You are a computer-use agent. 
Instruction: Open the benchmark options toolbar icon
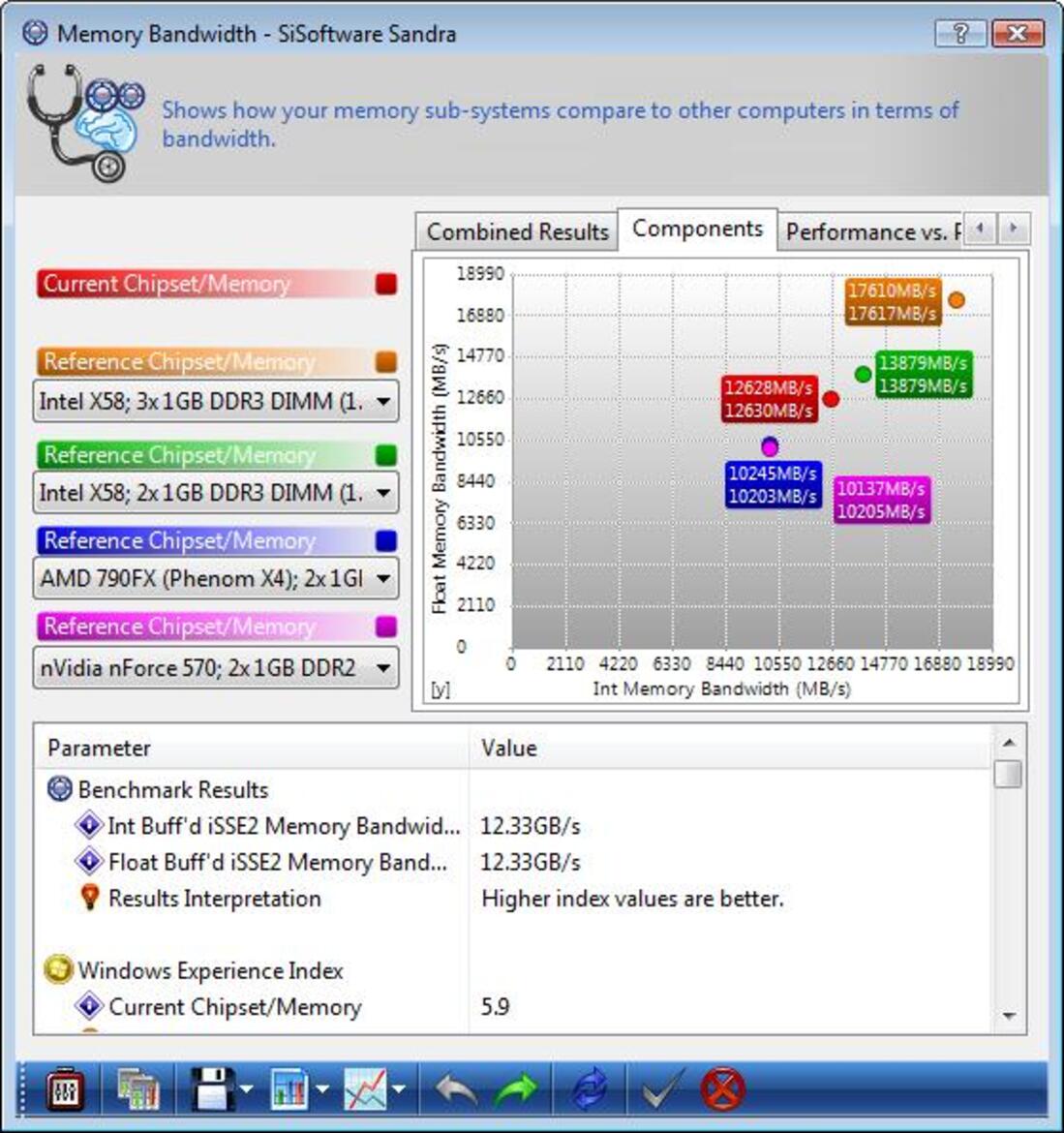pyautogui.click(x=64, y=1089)
